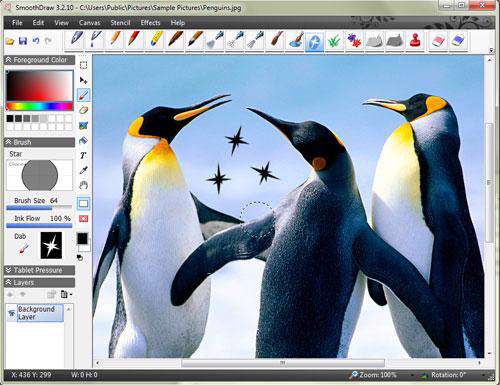The height and width of the screenshot is (385, 500).
Task: Select the purple and red flowers brush
Action: 354,41
